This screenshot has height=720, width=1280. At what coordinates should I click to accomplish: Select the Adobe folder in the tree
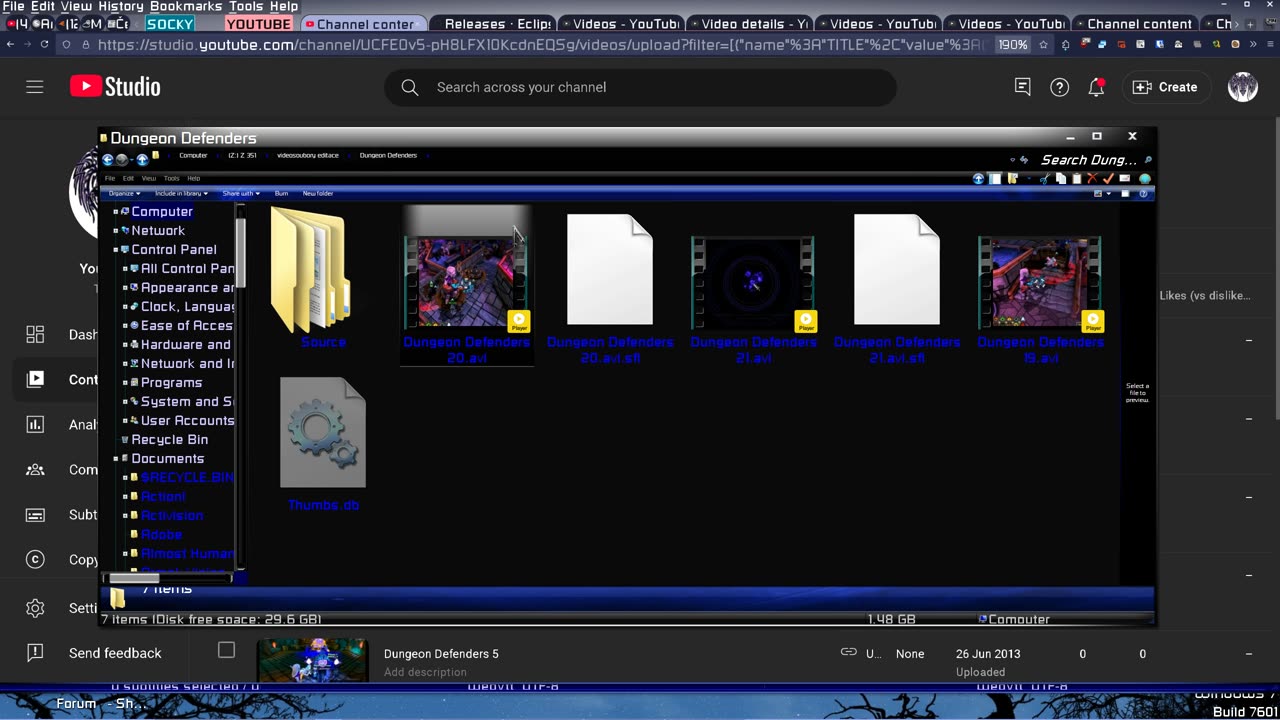[161, 534]
